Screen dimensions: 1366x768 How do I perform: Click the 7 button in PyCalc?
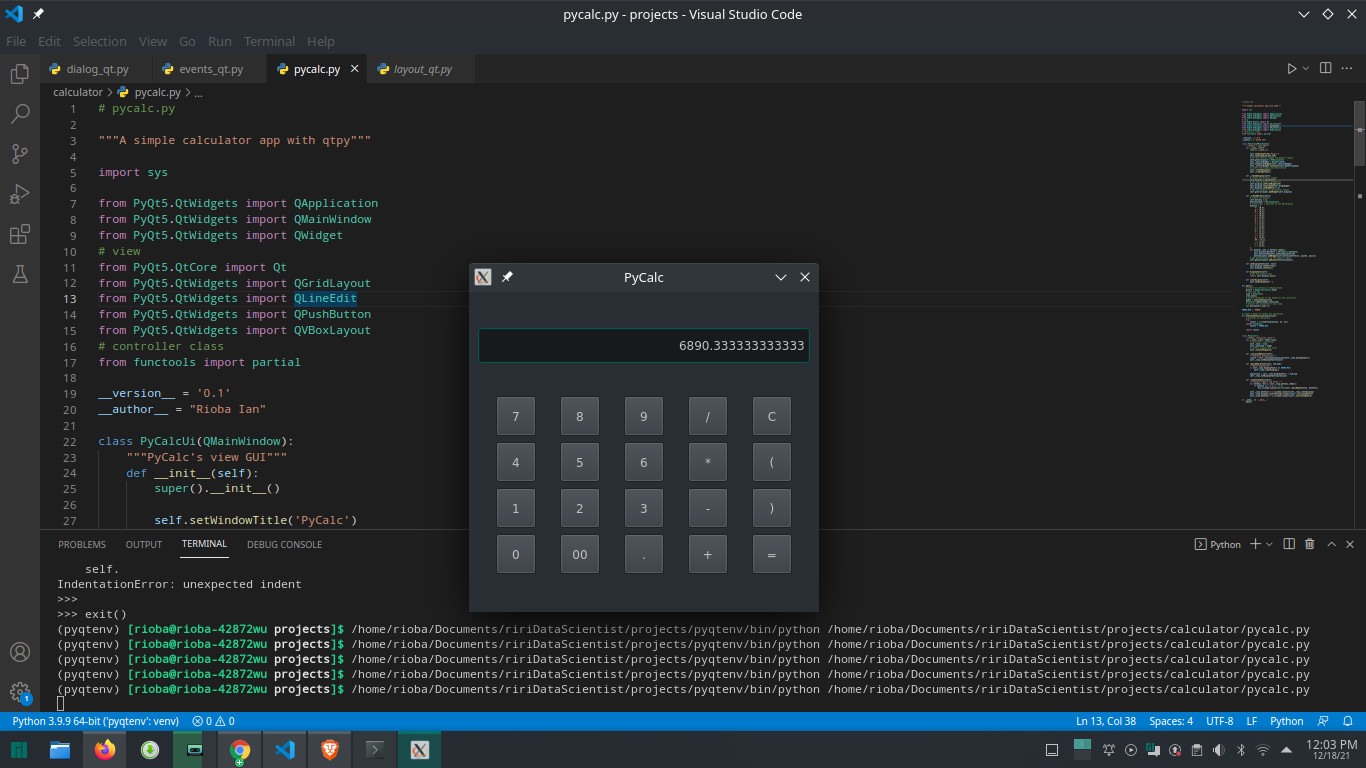pyautogui.click(x=516, y=416)
